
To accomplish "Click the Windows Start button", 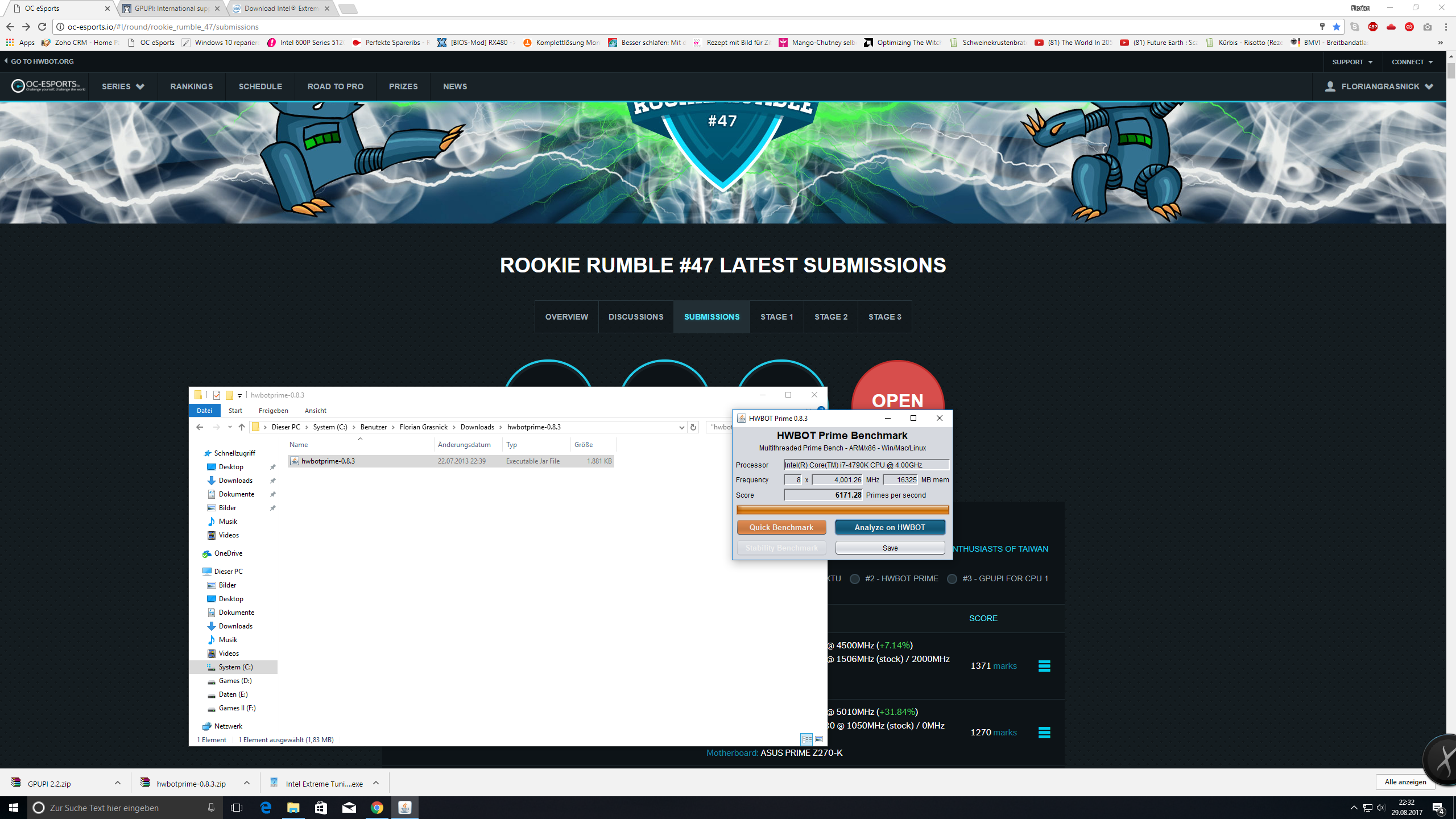I will point(14,808).
